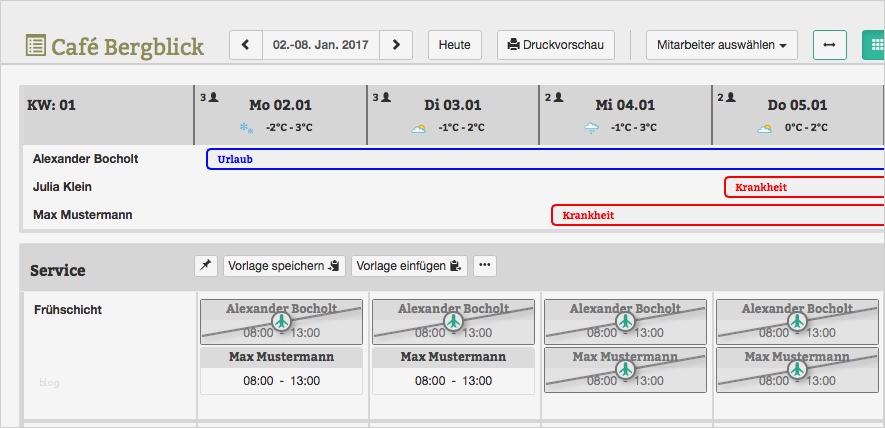Click the Service section title

tap(58, 270)
